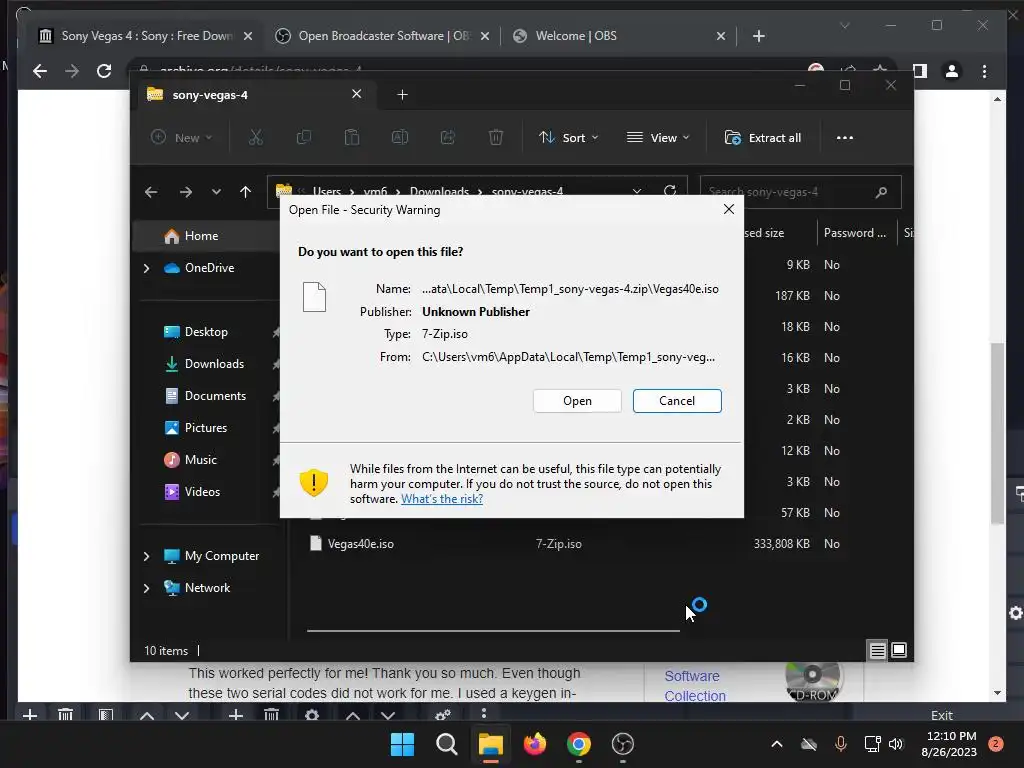The height and width of the screenshot is (768, 1024).
Task: Open the Sort dropdown in Explorer
Action: tap(568, 138)
